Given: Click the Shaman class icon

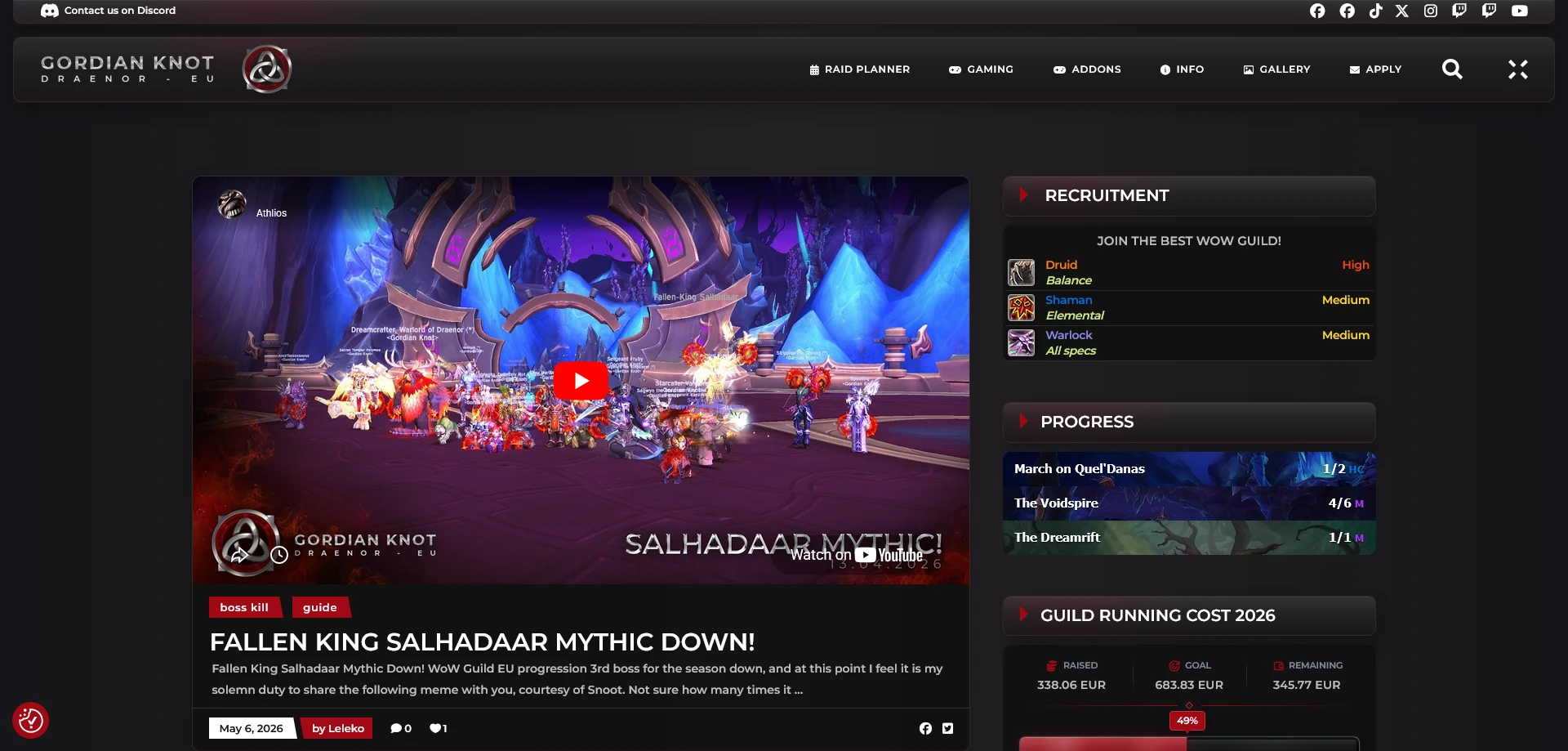Looking at the screenshot, I should point(1021,307).
